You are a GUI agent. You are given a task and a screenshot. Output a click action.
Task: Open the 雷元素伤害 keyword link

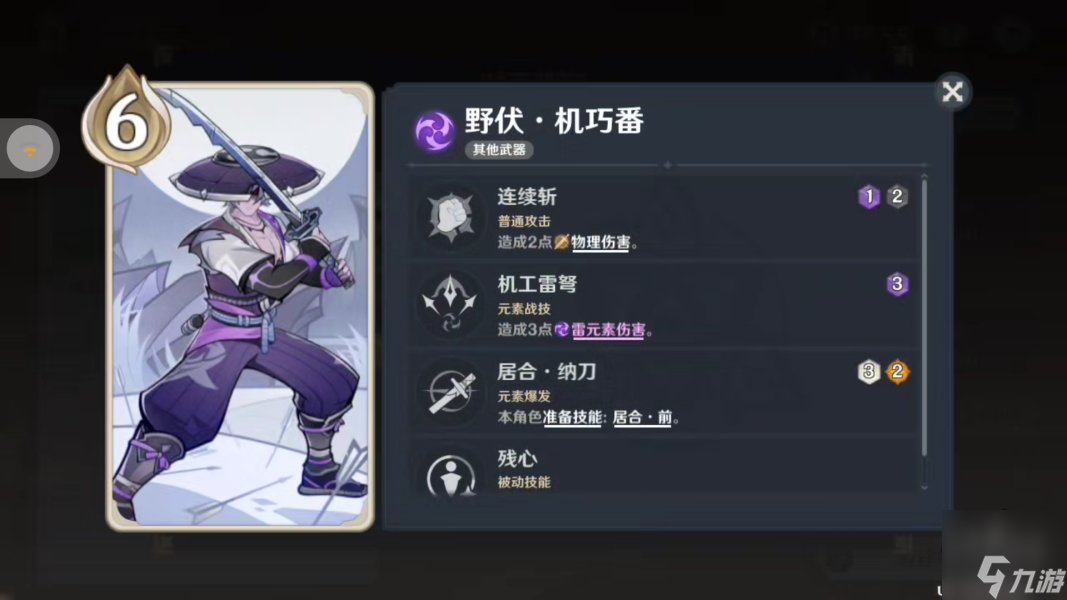pos(608,330)
